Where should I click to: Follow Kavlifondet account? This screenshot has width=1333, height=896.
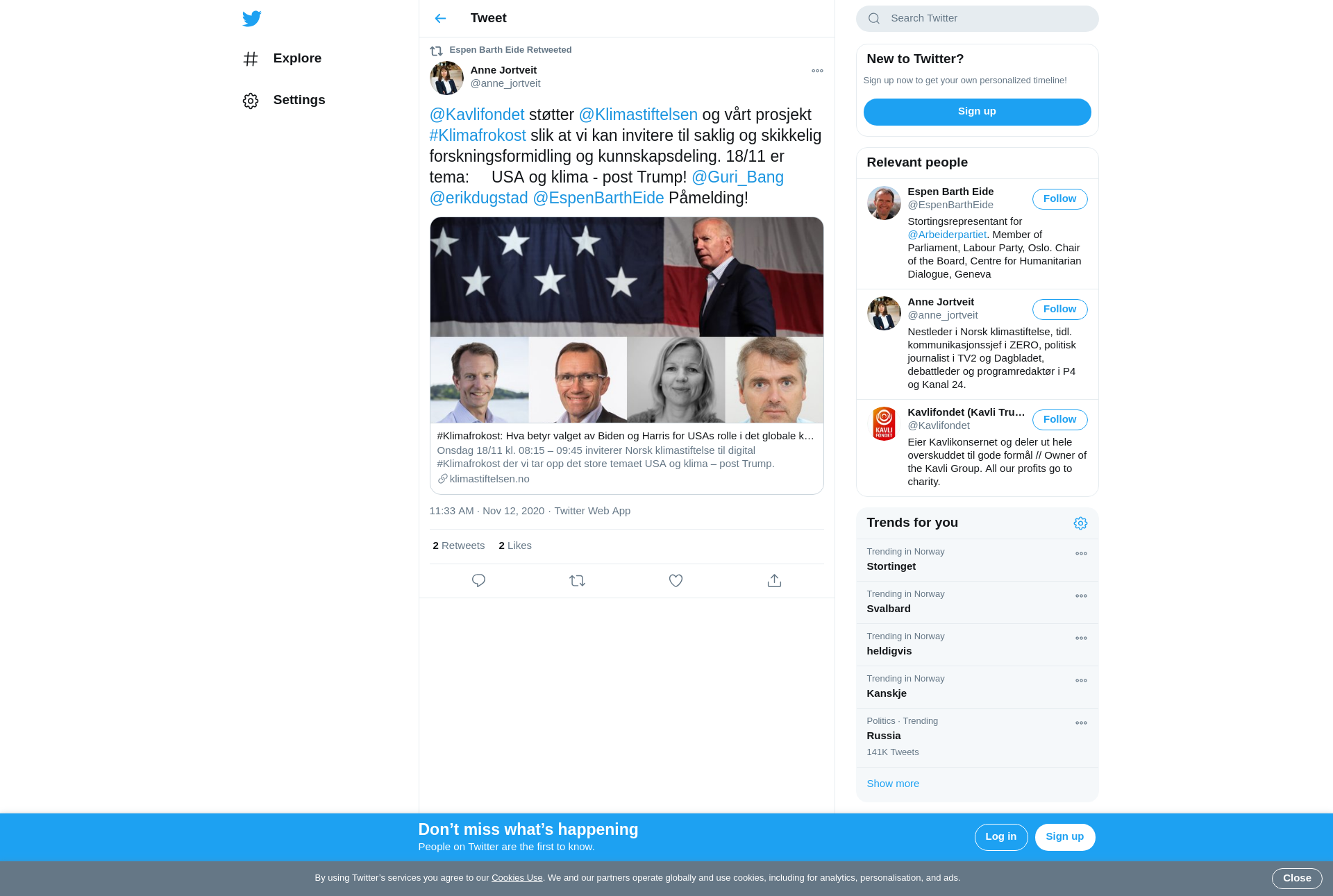(x=1059, y=420)
